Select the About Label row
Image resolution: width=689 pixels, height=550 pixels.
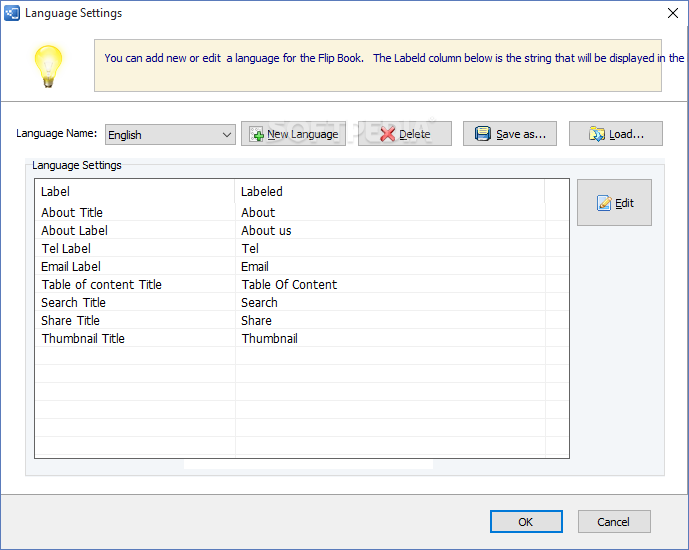pyautogui.click(x=302, y=231)
